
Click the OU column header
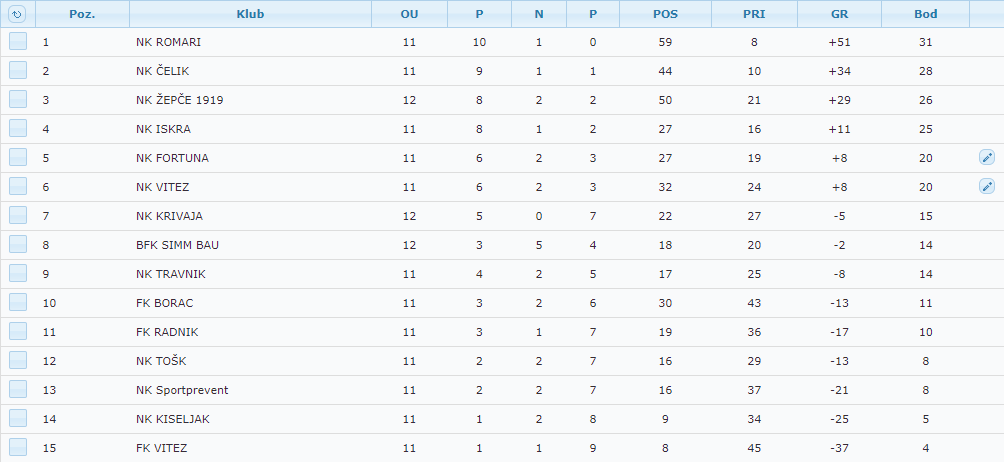(x=409, y=14)
